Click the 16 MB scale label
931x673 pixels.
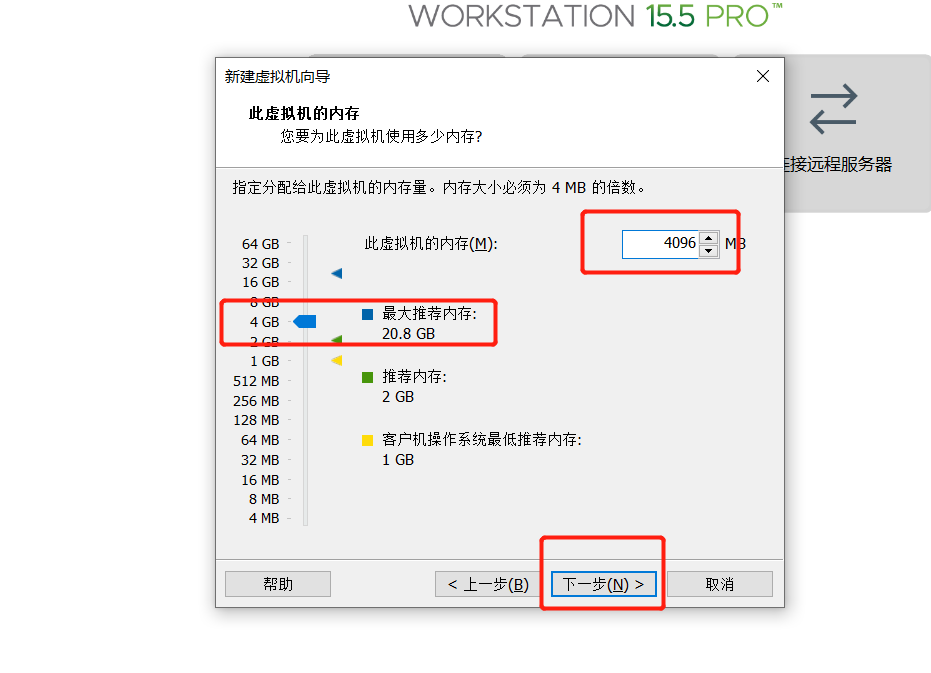pyautogui.click(x=260, y=480)
